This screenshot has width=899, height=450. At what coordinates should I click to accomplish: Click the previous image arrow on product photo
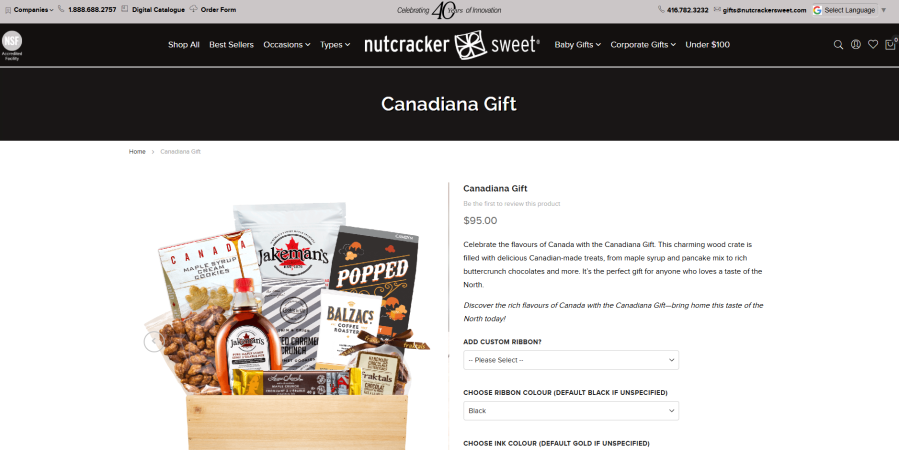154,342
